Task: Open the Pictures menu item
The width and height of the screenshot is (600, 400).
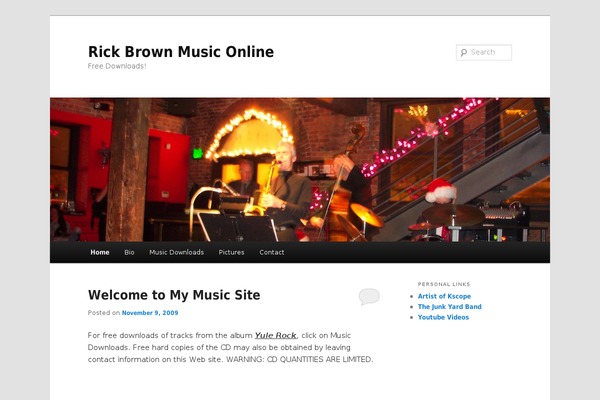Action: [231, 252]
